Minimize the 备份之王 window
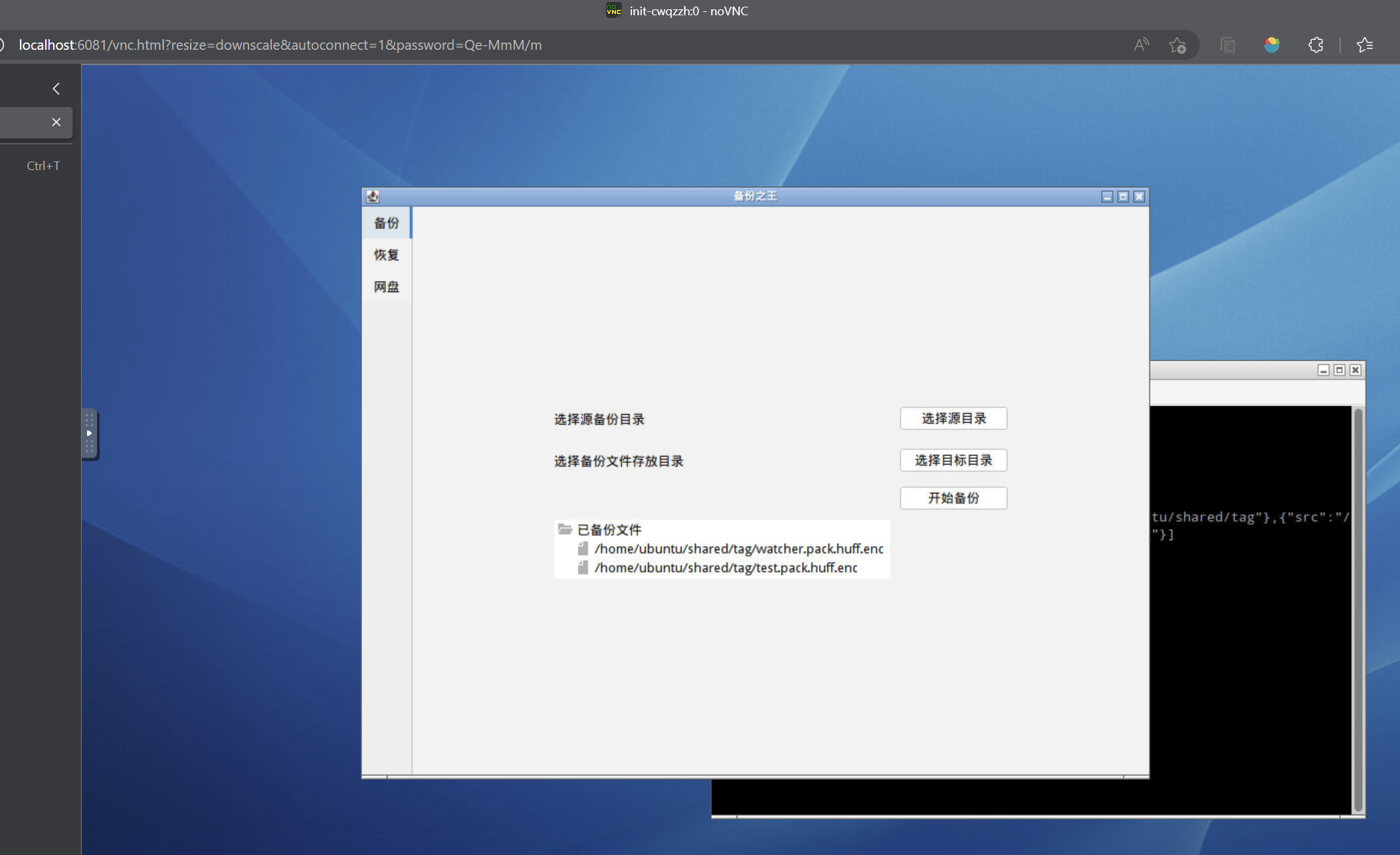The image size is (1400, 855). (1107, 197)
